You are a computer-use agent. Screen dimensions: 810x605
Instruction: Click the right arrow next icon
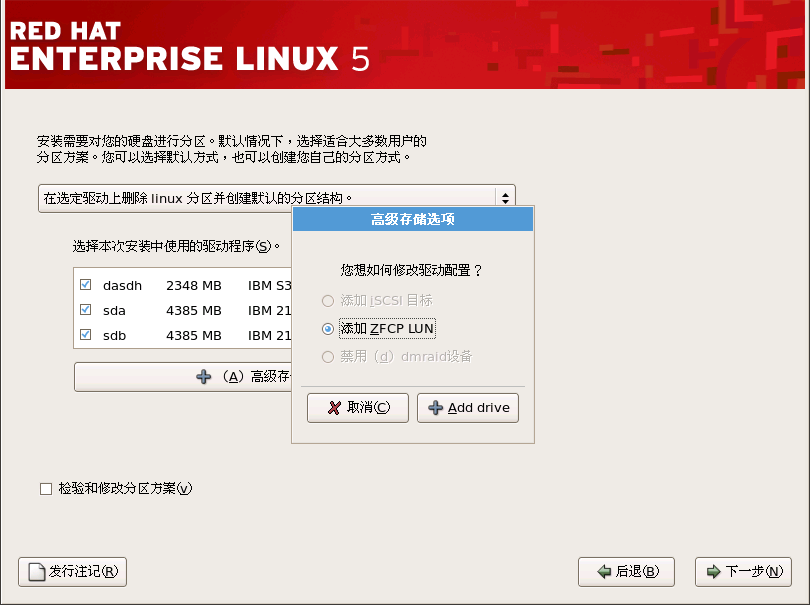point(713,571)
